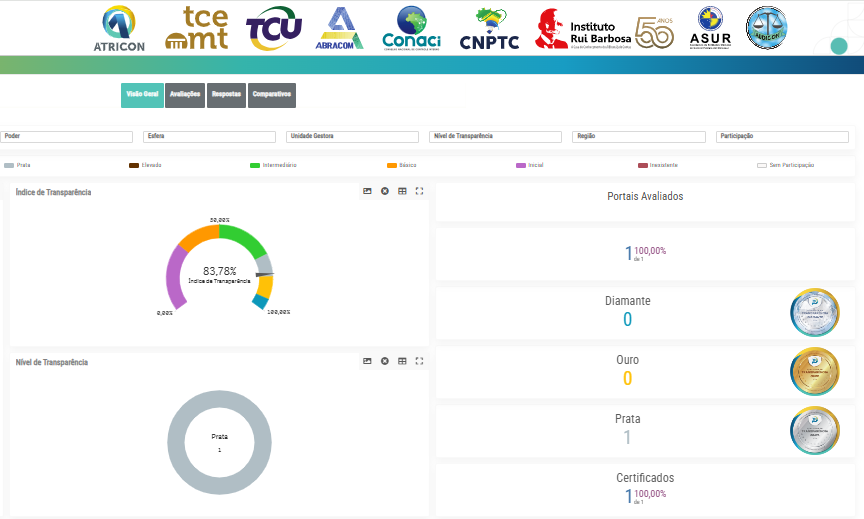Screen dimensions: 864x519
Task: Open the Esfera filter dropdown
Action: pos(209,136)
